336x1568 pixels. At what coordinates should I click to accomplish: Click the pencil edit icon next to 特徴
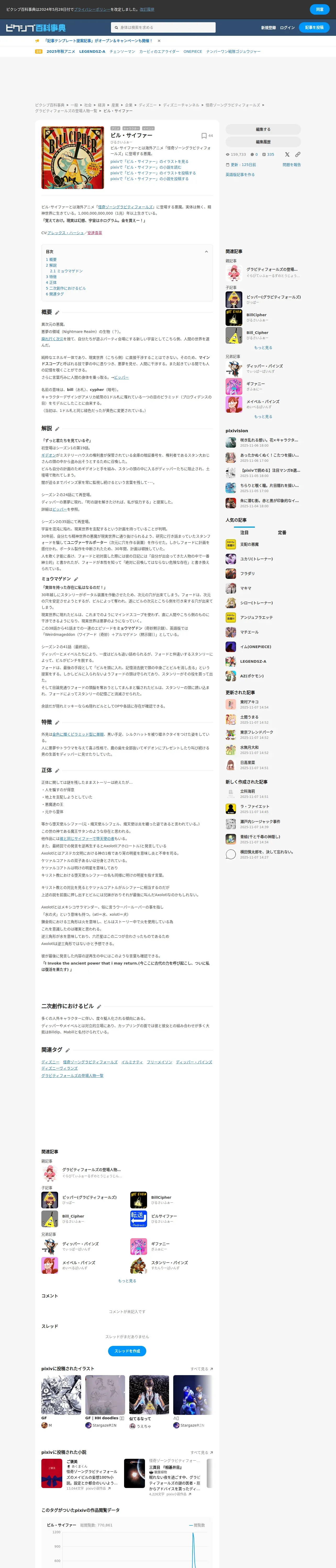point(57,723)
